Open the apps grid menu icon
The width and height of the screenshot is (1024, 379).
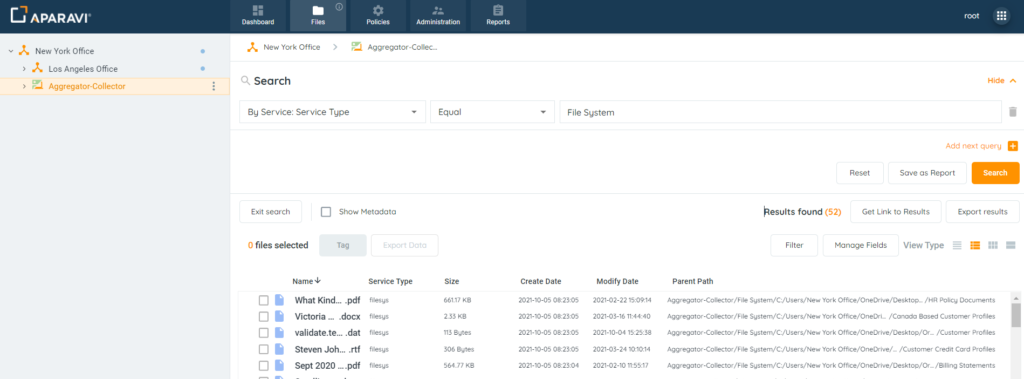click(1001, 16)
